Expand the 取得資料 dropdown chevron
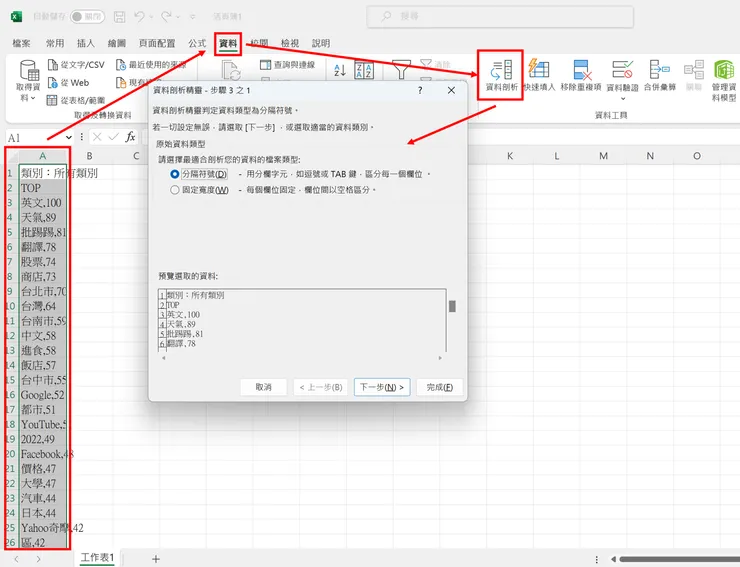Image resolution: width=740 pixels, height=567 pixels. click(x=33, y=98)
